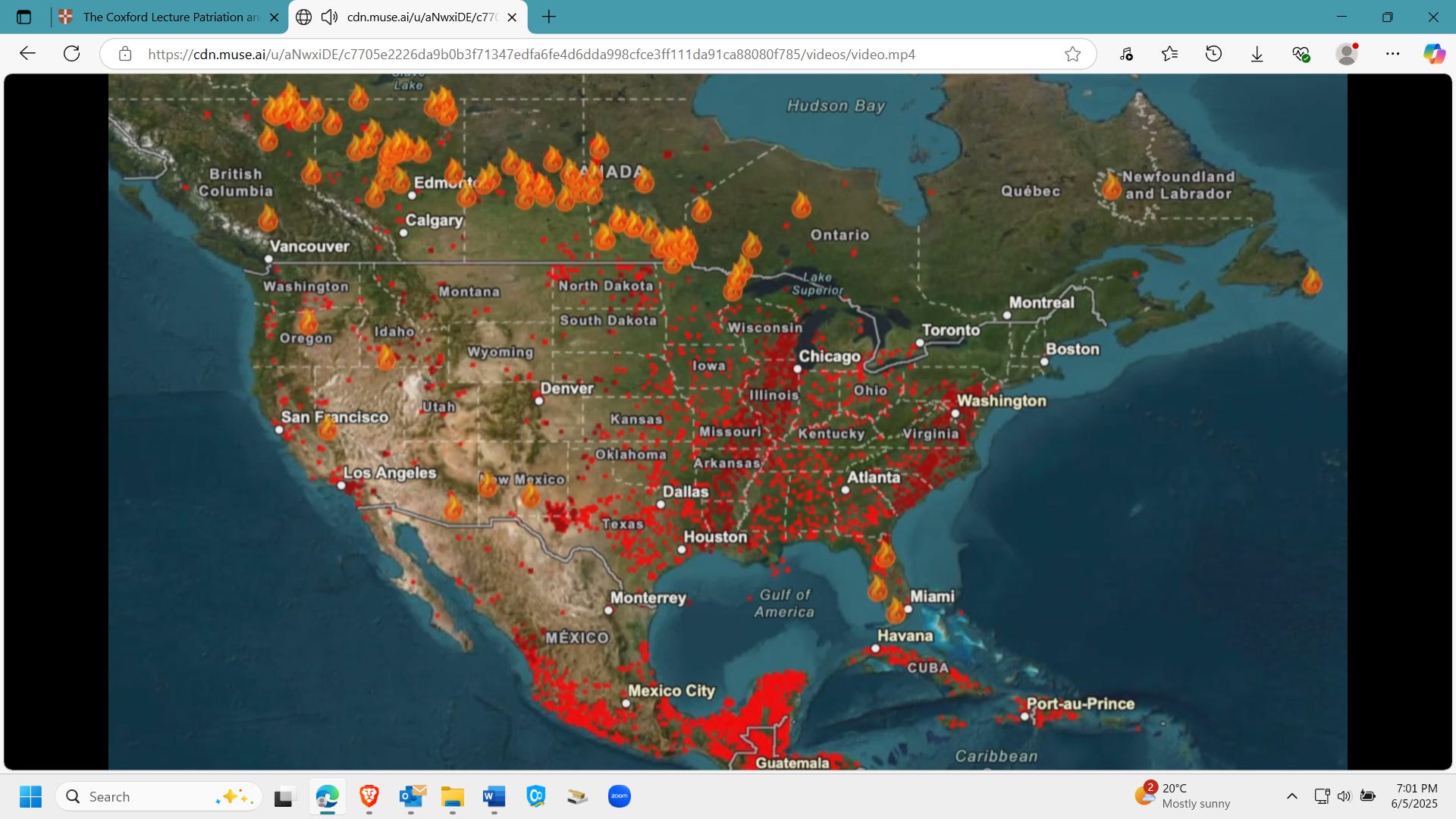
Task: Mute the tab via speaker icon
Action: (329, 17)
